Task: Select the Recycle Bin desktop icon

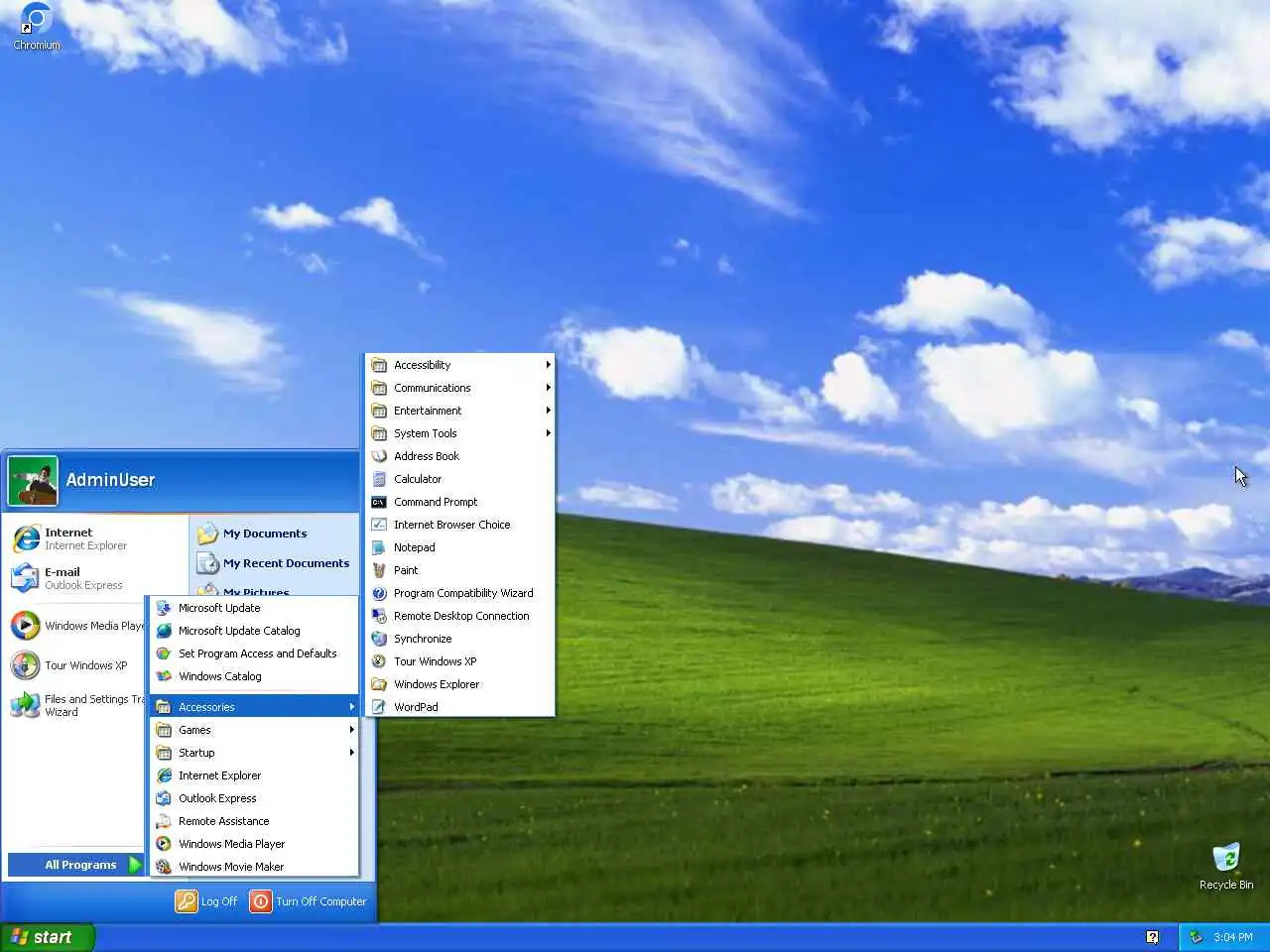Action: pyautogui.click(x=1226, y=859)
